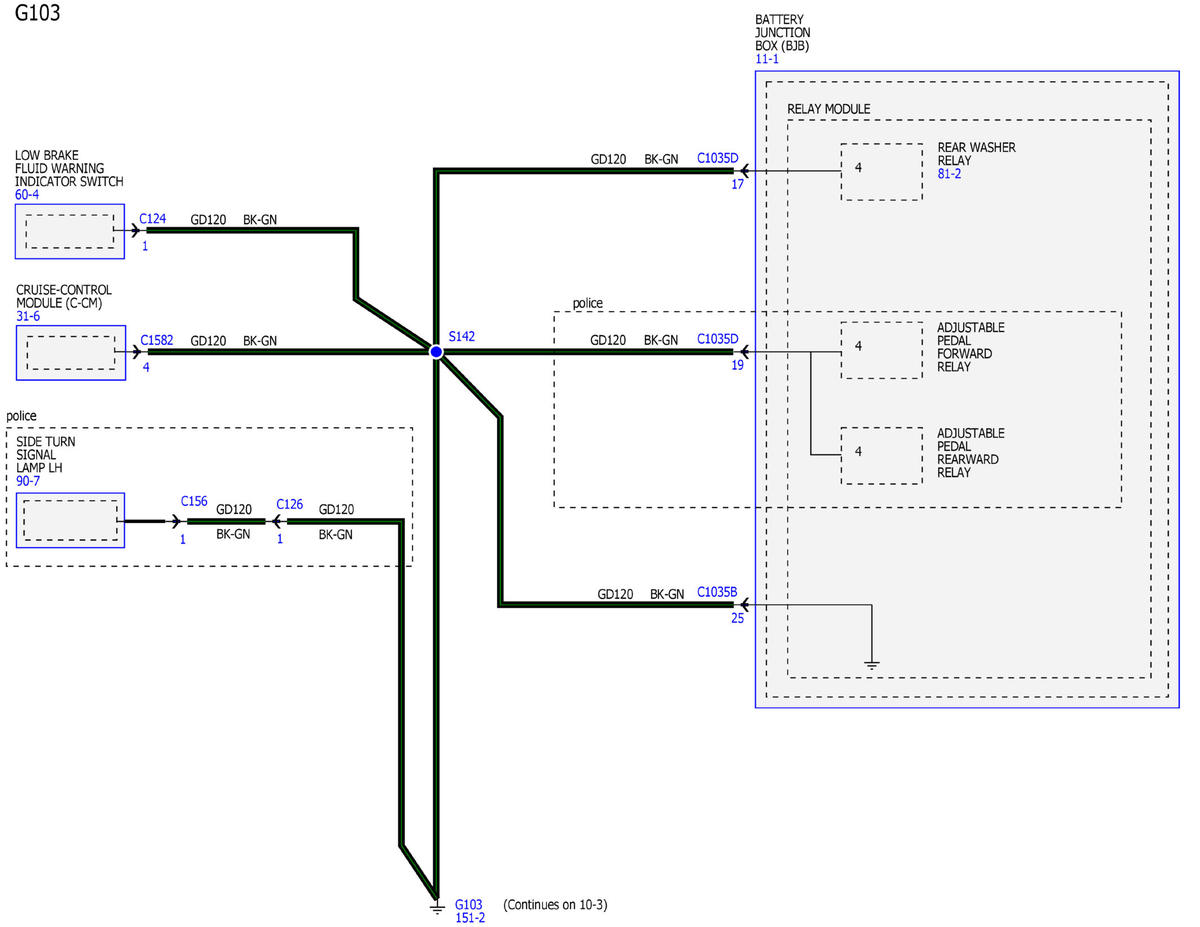Open page reference 60-4 link
The image size is (1200, 927).
click(28, 195)
